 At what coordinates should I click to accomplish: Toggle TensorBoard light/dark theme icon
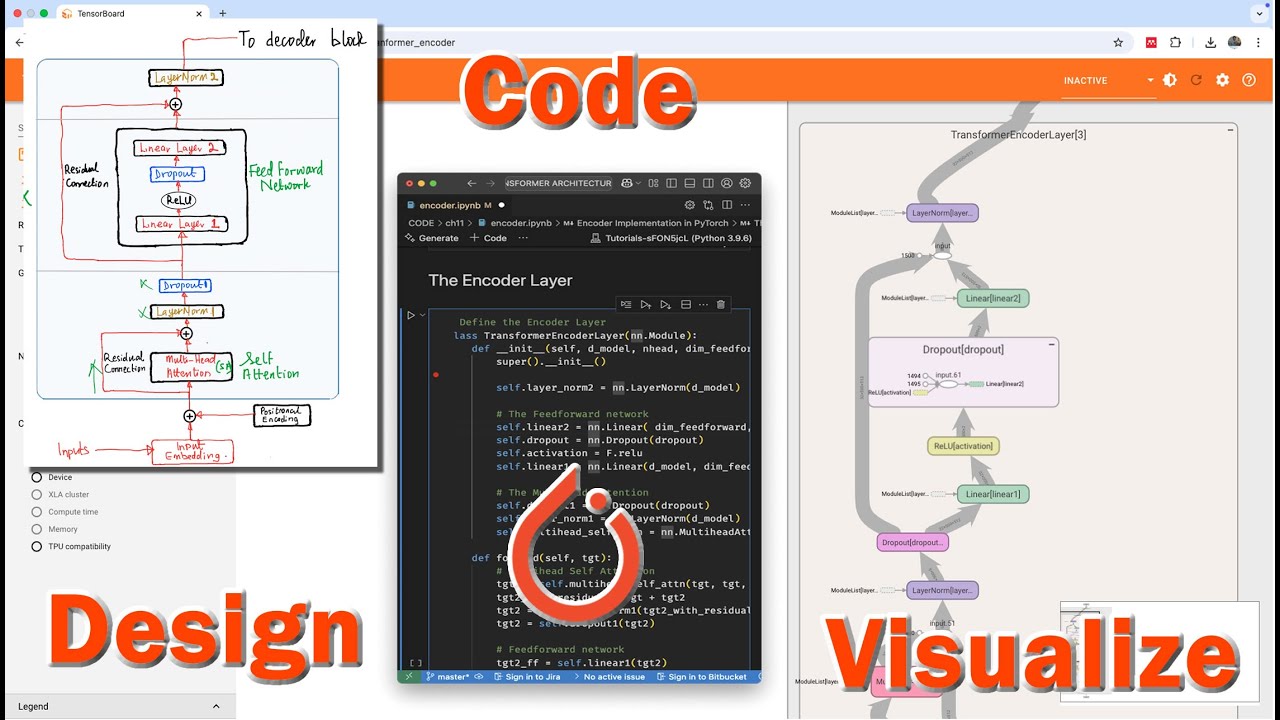pos(1170,80)
